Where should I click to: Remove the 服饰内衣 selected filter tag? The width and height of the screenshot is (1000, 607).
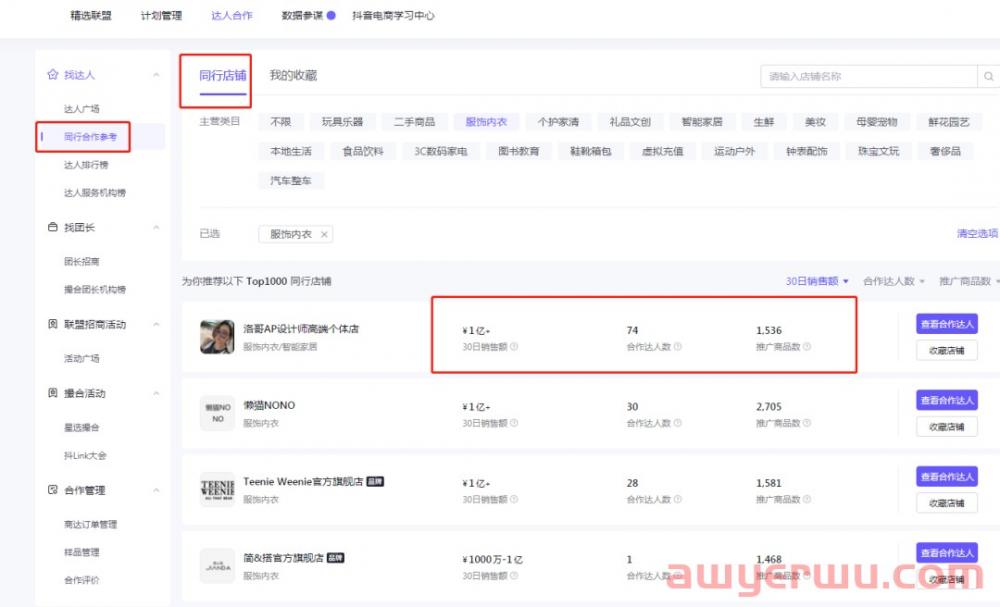click(324, 234)
